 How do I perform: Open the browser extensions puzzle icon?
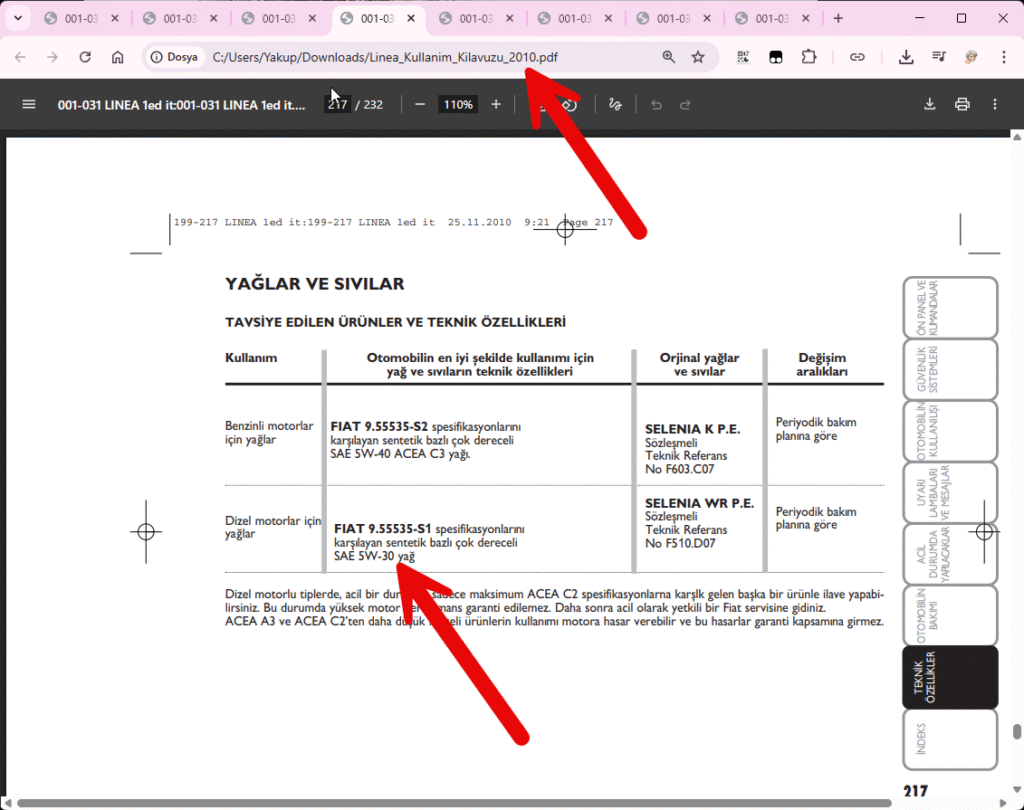[809, 57]
